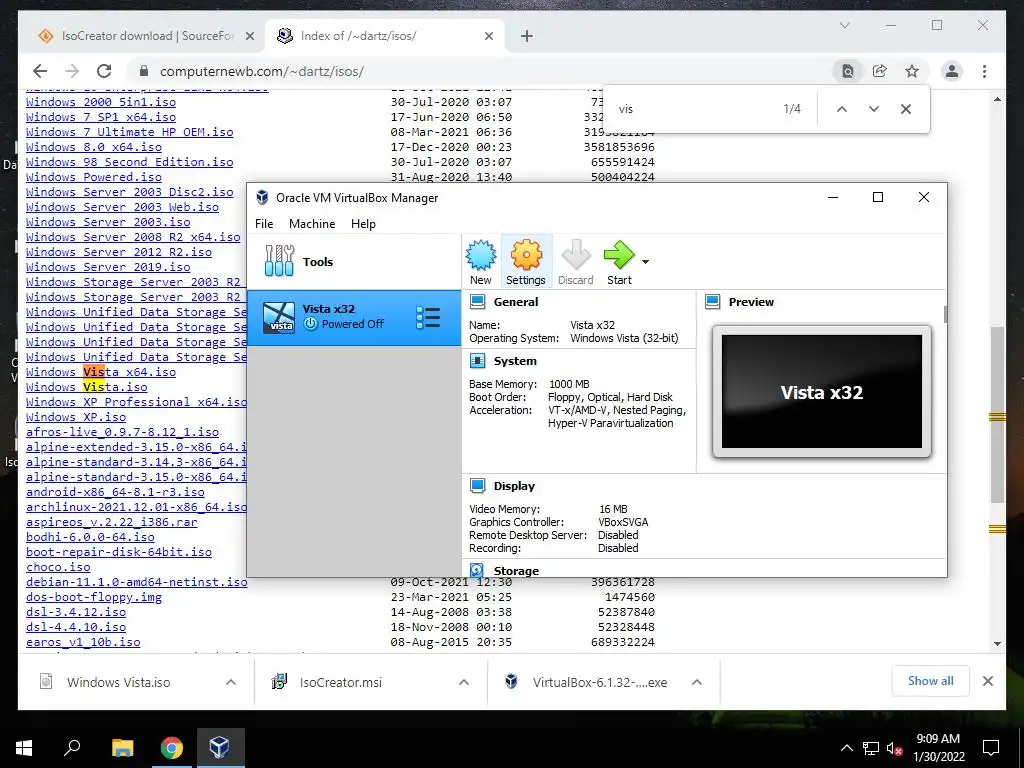The height and width of the screenshot is (768, 1024).
Task: Click the Preview panel header
Action: [751, 302]
